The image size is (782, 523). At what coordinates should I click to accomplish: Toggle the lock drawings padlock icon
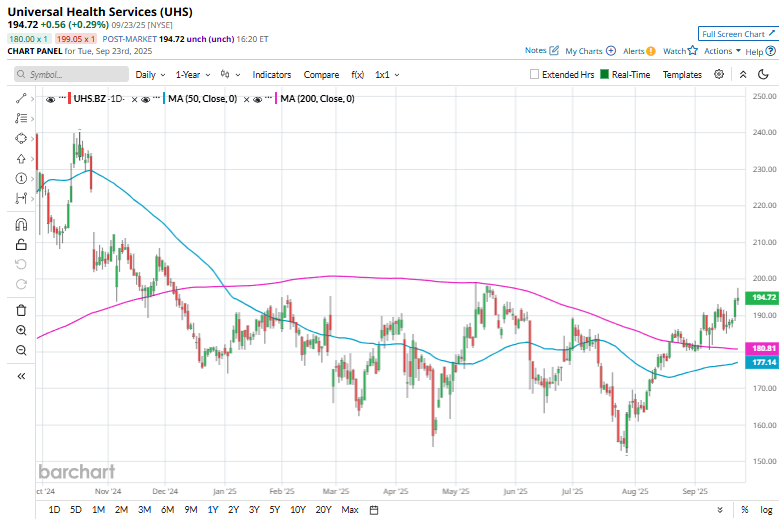coord(21,244)
